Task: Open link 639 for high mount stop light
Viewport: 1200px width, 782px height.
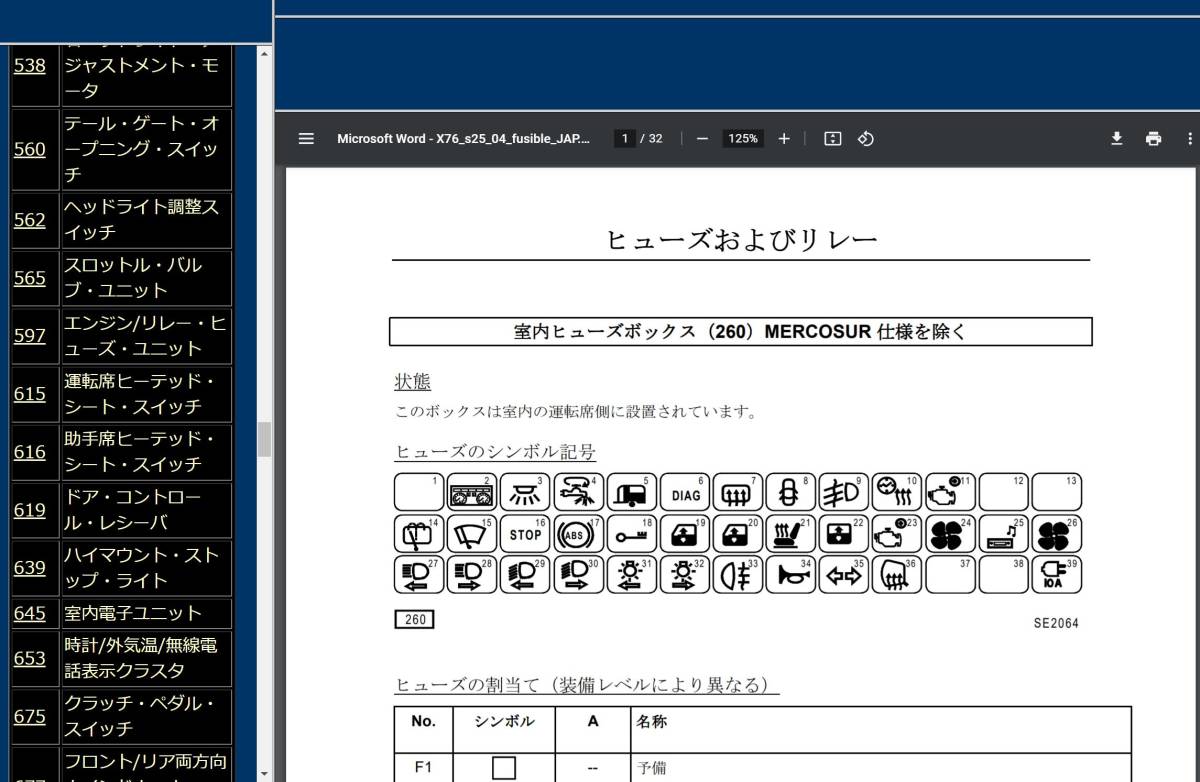Action: coord(30,567)
